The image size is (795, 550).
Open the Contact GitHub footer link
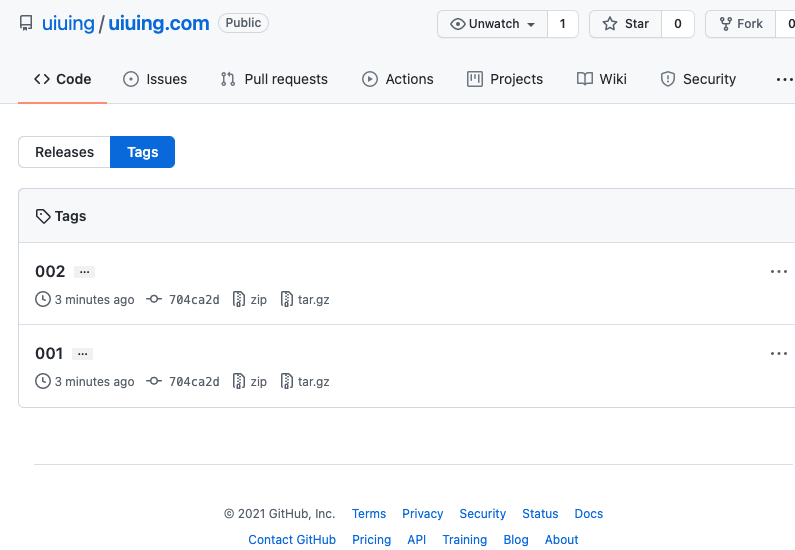tap(292, 539)
